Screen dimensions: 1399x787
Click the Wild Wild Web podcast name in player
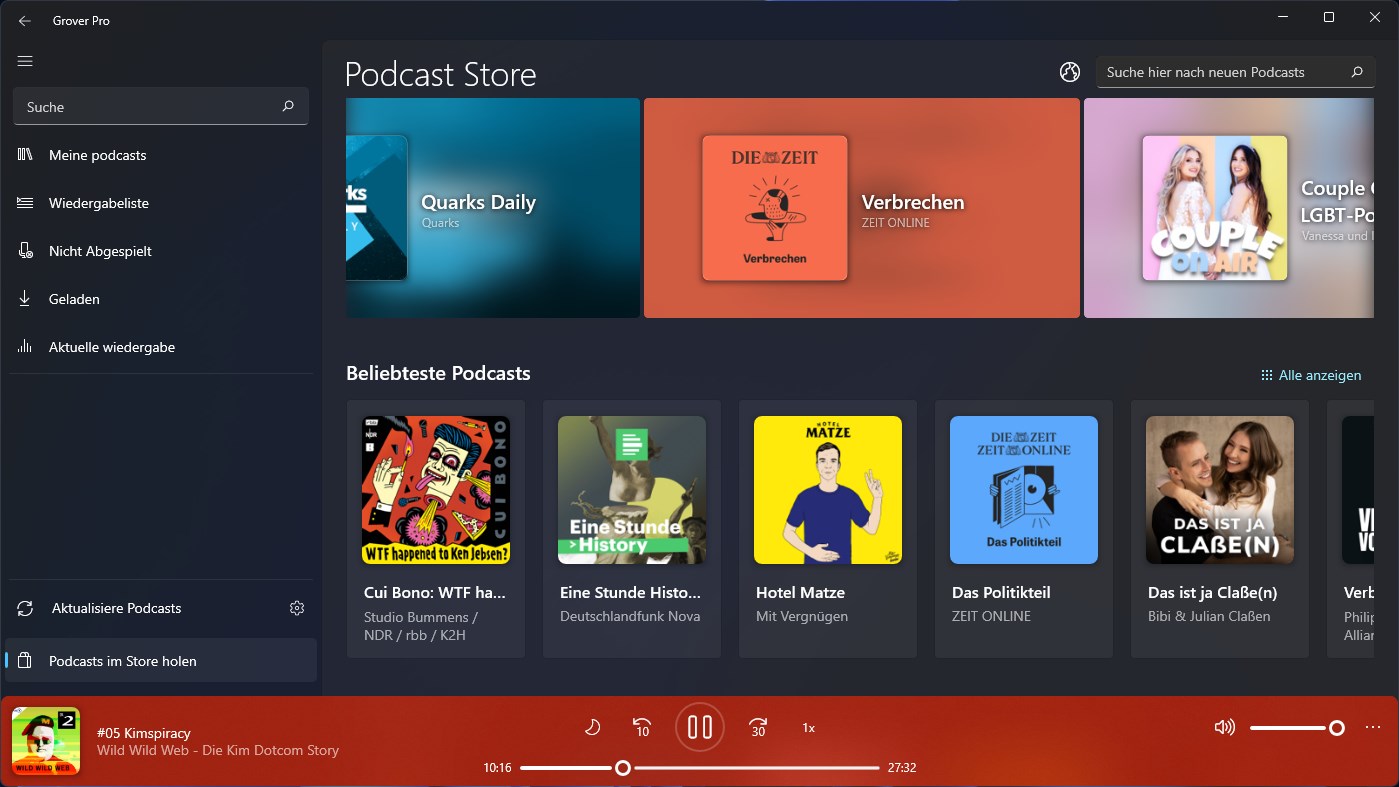pyautogui.click(x=218, y=750)
